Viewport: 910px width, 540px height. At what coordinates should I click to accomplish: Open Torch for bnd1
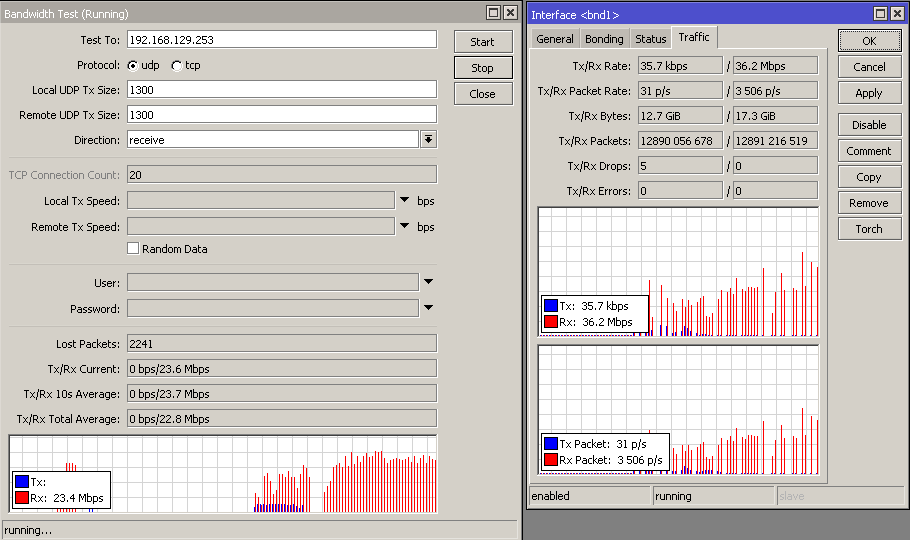869,229
